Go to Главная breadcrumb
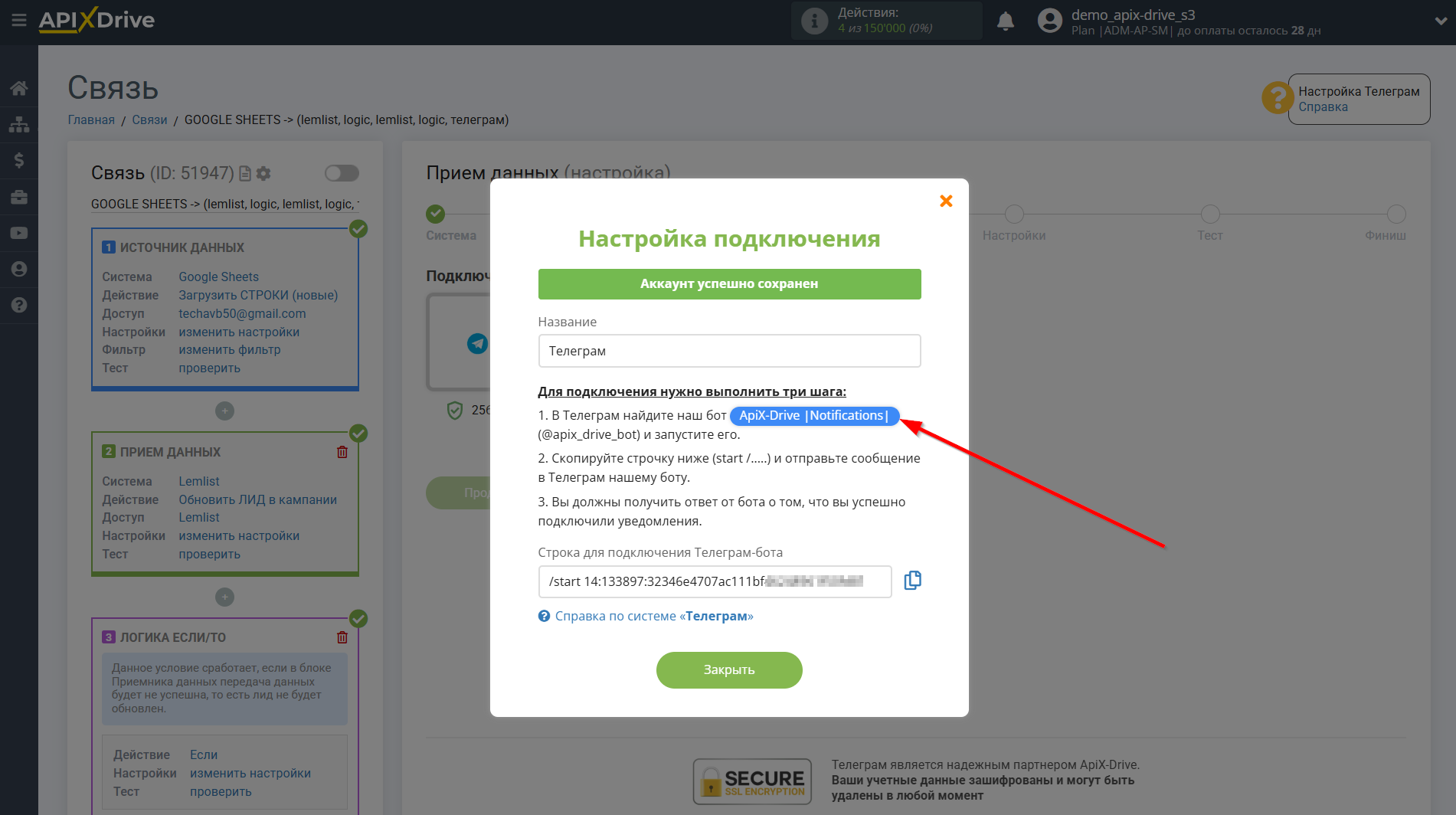Screen dimensions: 1456x815 pos(91,119)
